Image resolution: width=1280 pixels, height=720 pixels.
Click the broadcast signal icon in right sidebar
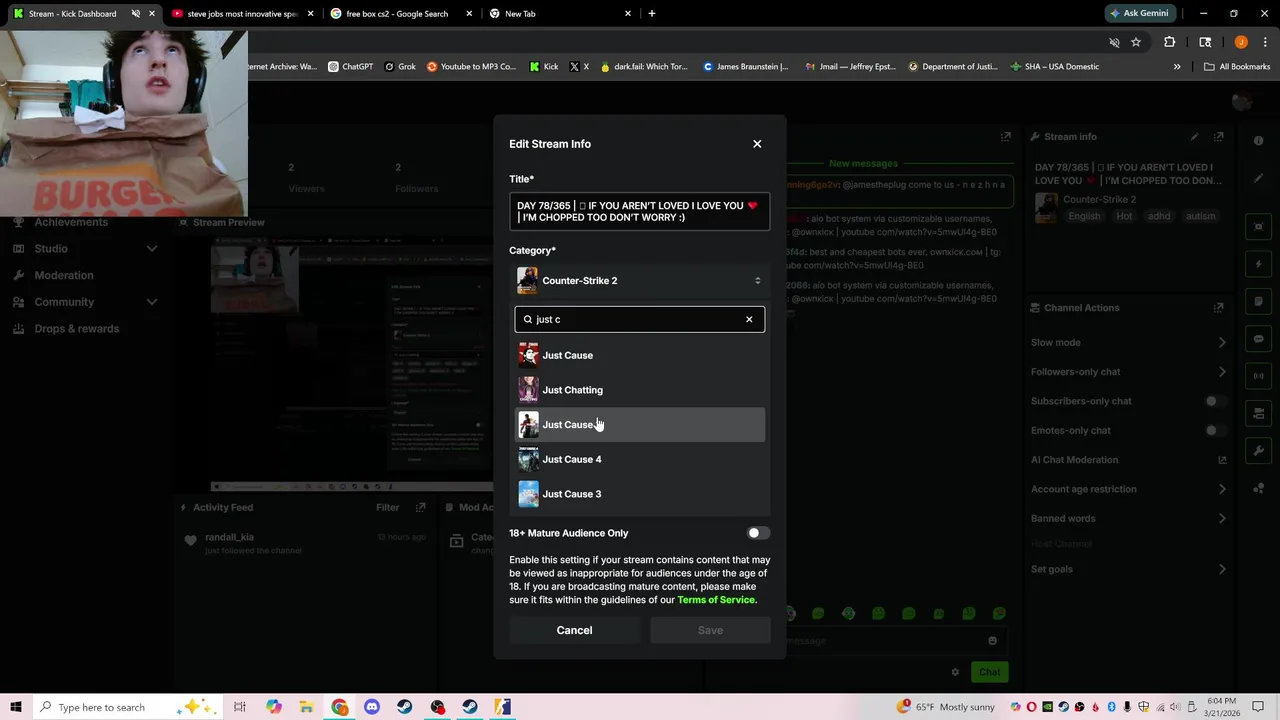tap(1258, 376)
